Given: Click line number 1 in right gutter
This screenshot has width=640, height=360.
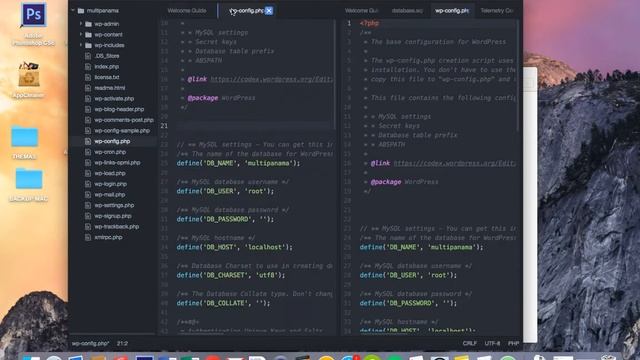Looking at the screenshot, I should click(349, 23).
